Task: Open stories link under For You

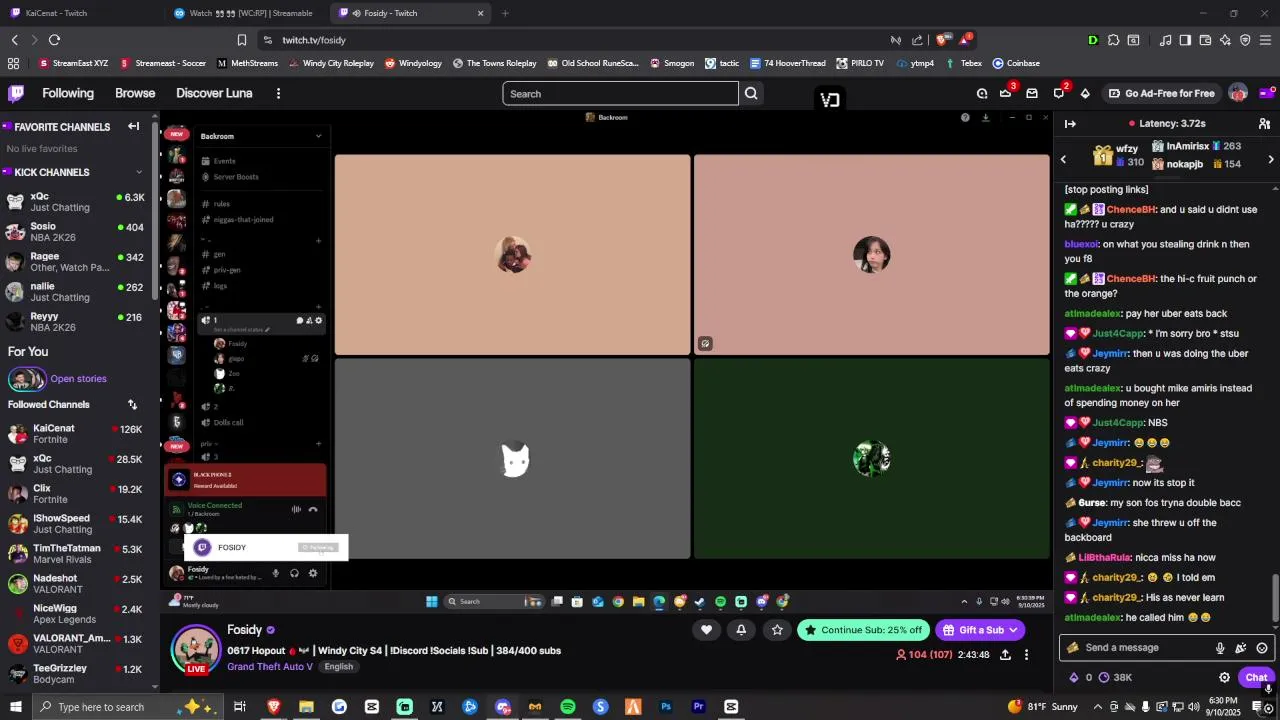Action: coord(78,379)
